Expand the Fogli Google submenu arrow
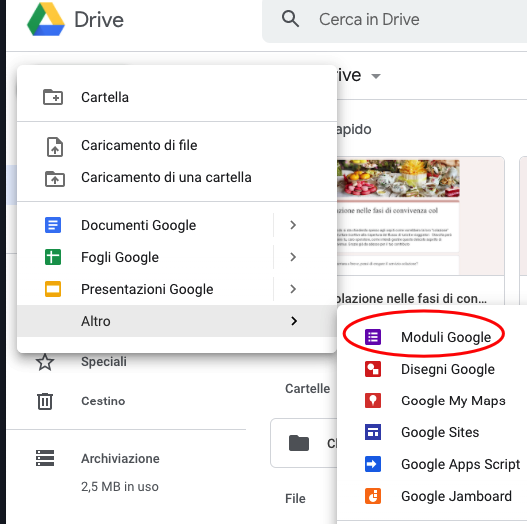The image size is (527, 524). click(293, 257)
